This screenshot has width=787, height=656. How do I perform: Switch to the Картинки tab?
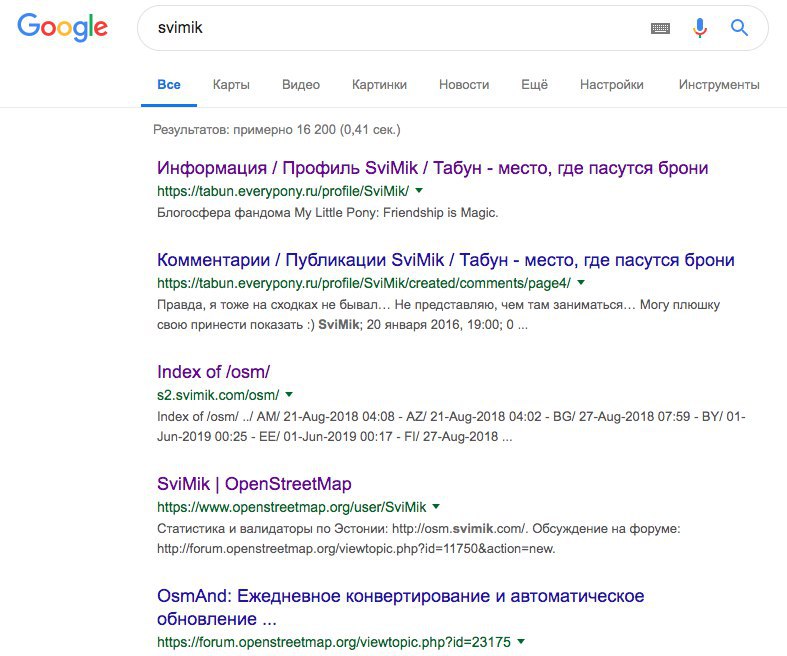click(x=379, y=84)
